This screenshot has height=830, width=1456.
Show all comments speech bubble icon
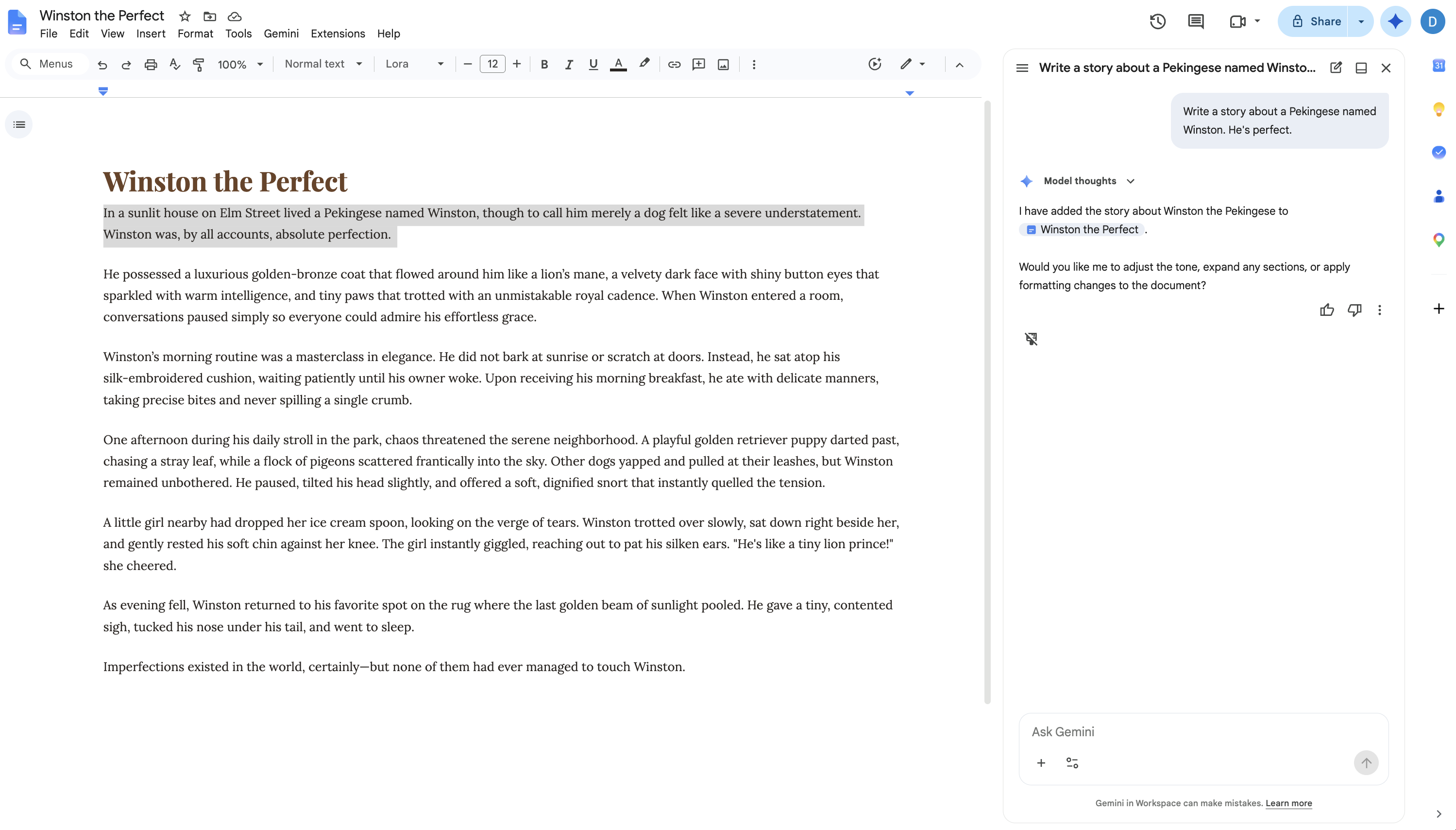(x=1196, y=22)
